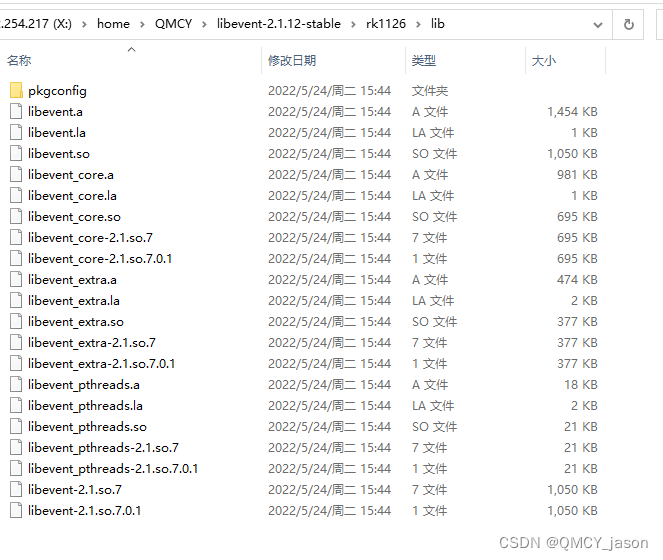Expand the chevron after rk1126 in path
Image resolution: width=663 pixels, height=560 pixels.
[418, 25]
